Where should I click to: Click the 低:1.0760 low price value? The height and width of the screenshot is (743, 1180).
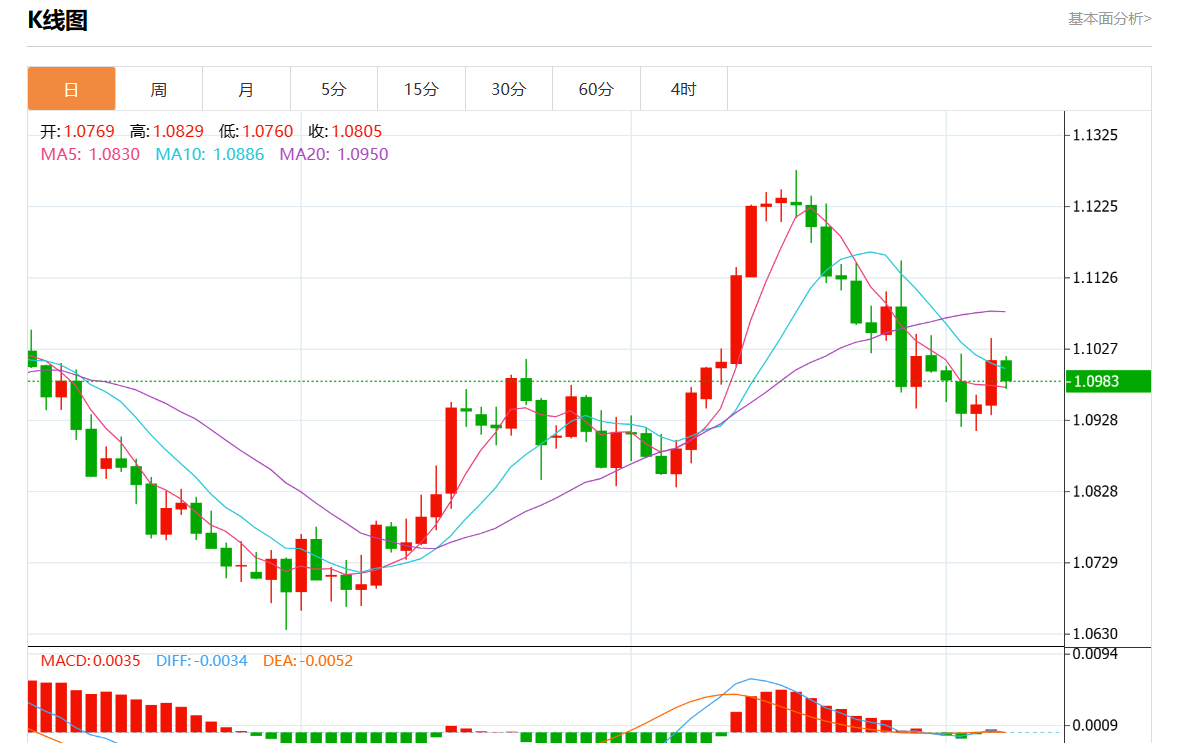[x=256, y=131]
